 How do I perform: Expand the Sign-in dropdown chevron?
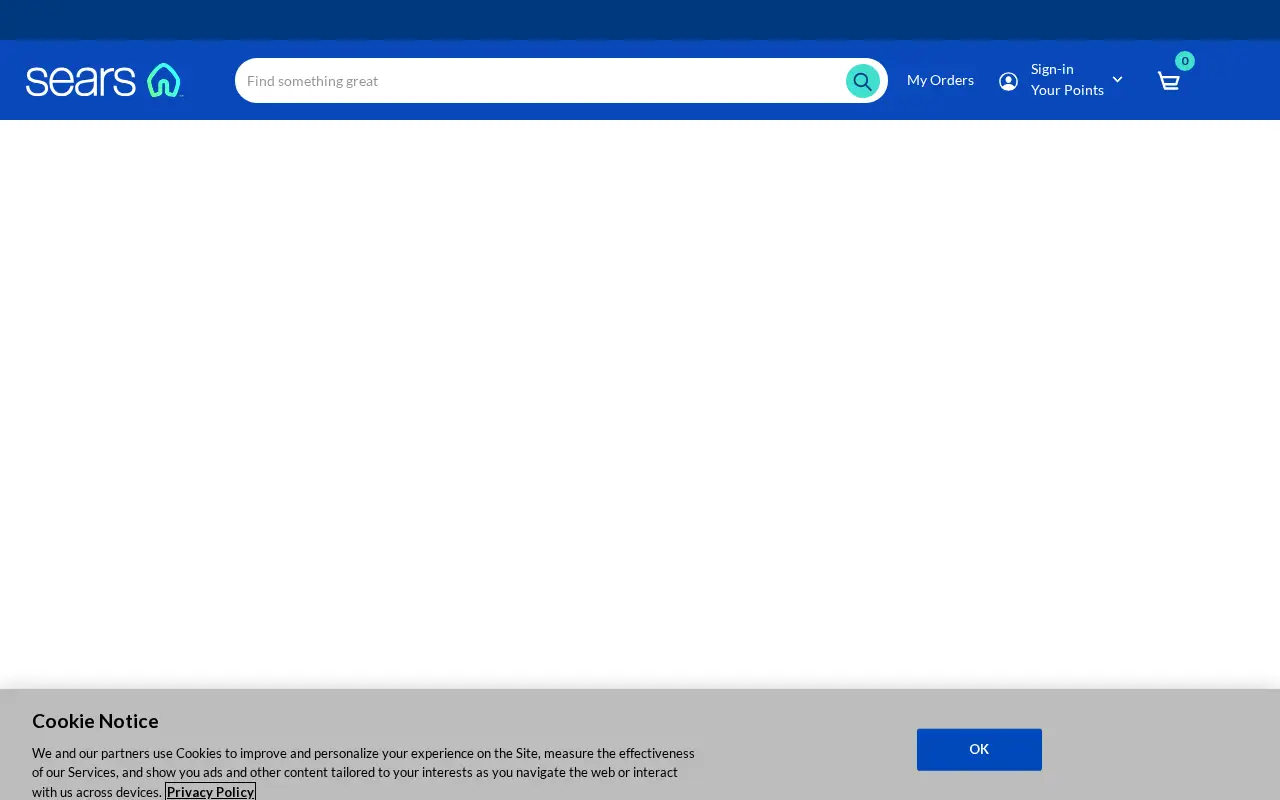(1117, 79)
